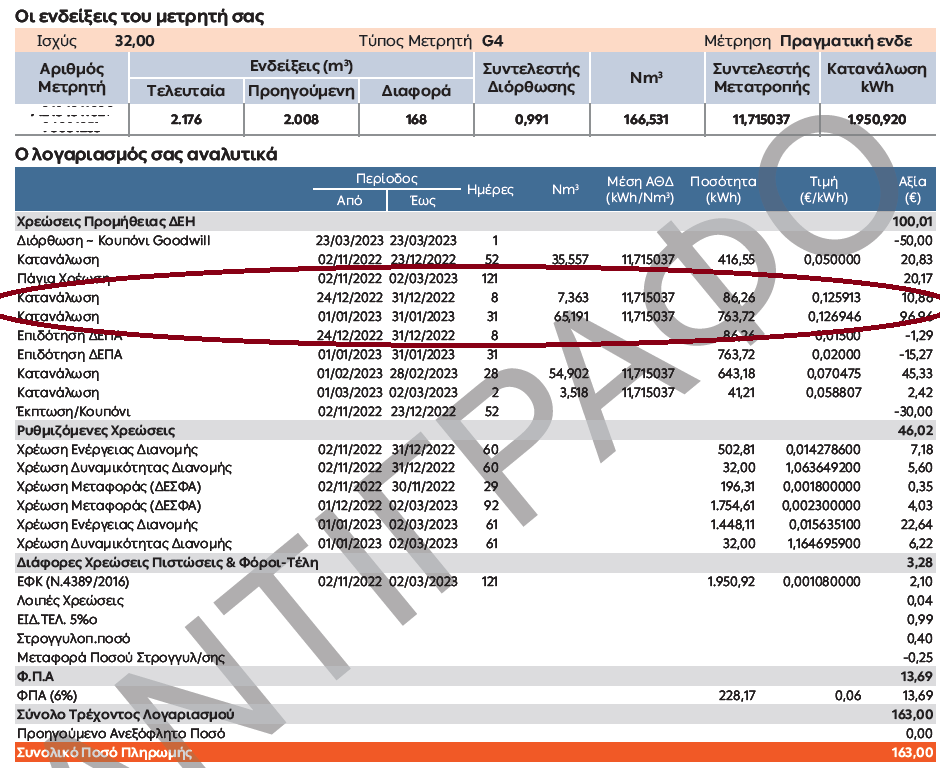Select the Ισχύς value 32,00
Image resolution: width=940 pixels, height=768 pixels.
134,41
